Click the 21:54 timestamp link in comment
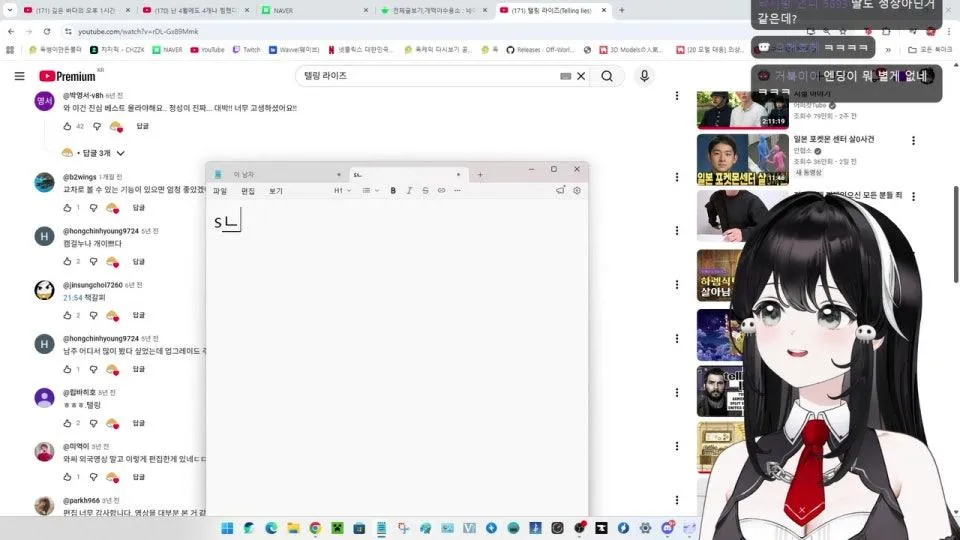 [x=72, y=298]
